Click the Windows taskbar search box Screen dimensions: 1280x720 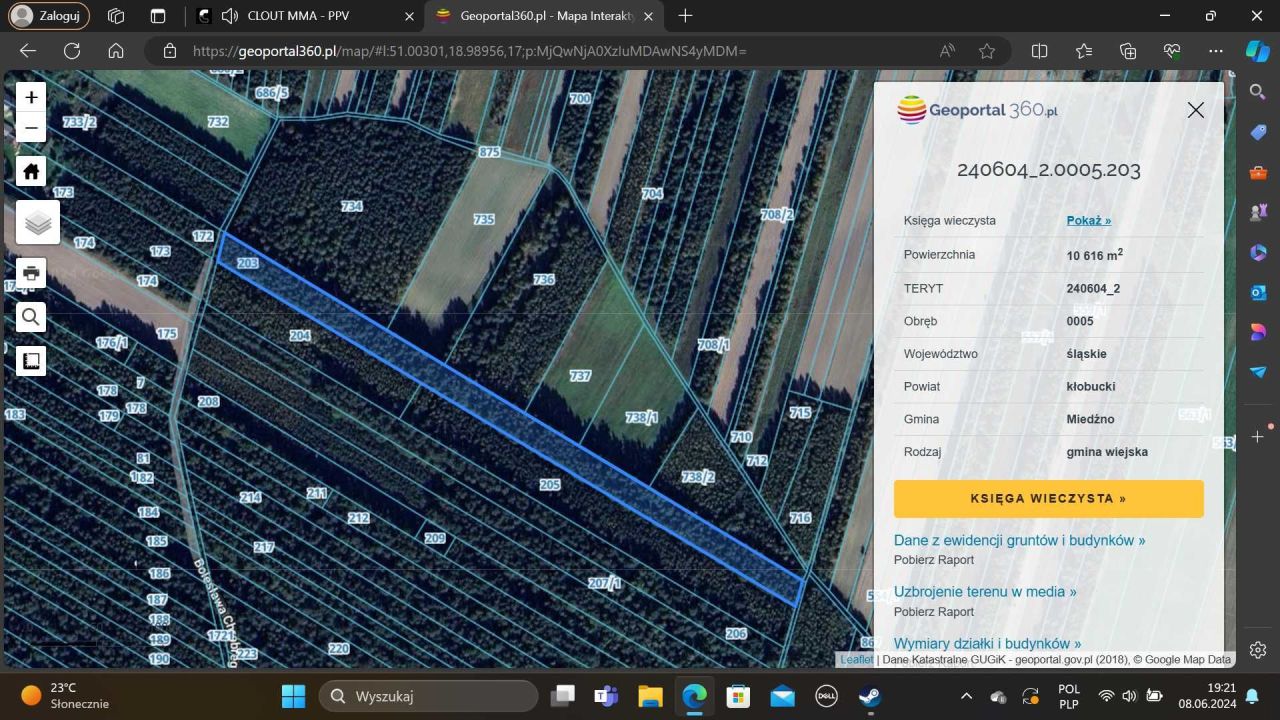(428, 696)
